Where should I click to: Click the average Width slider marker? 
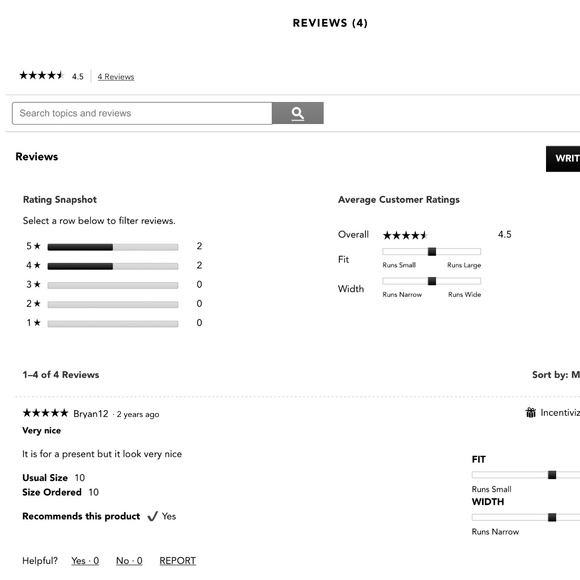point(432,281)
